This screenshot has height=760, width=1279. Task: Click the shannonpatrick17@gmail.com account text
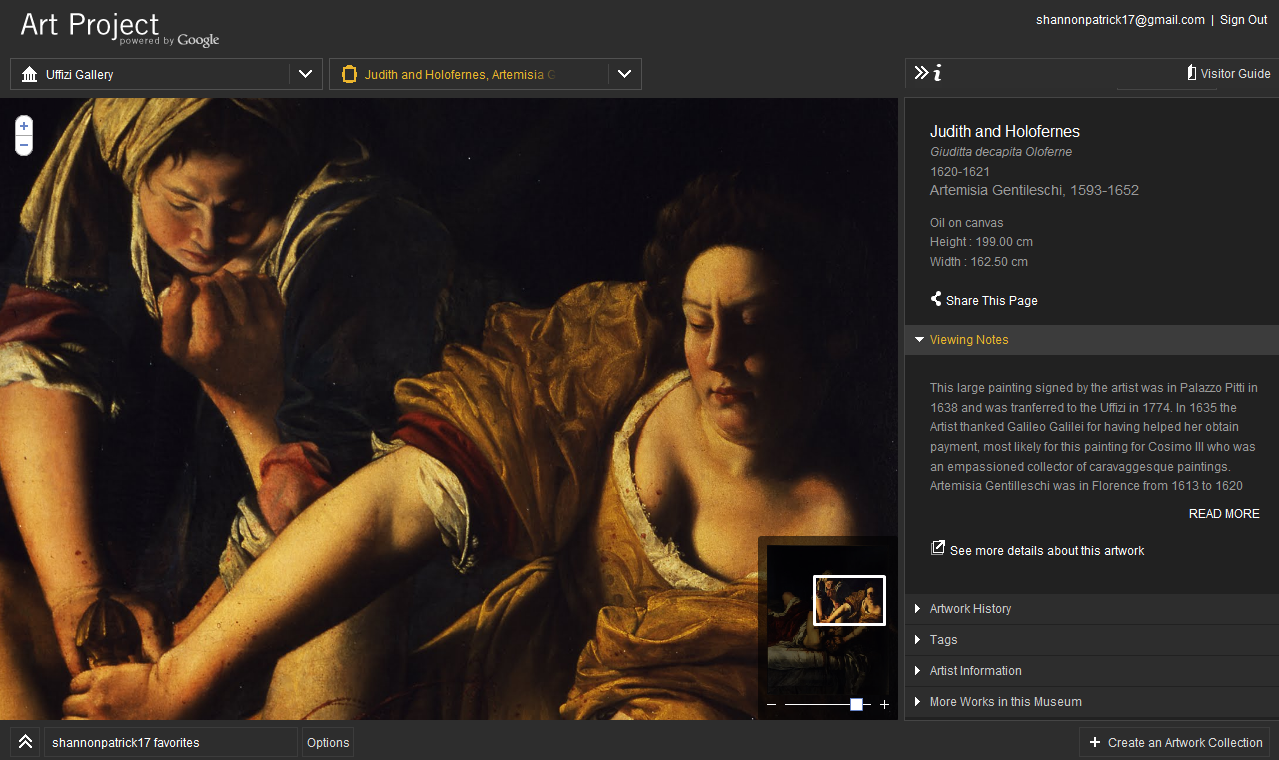[x=1120, y=20]
